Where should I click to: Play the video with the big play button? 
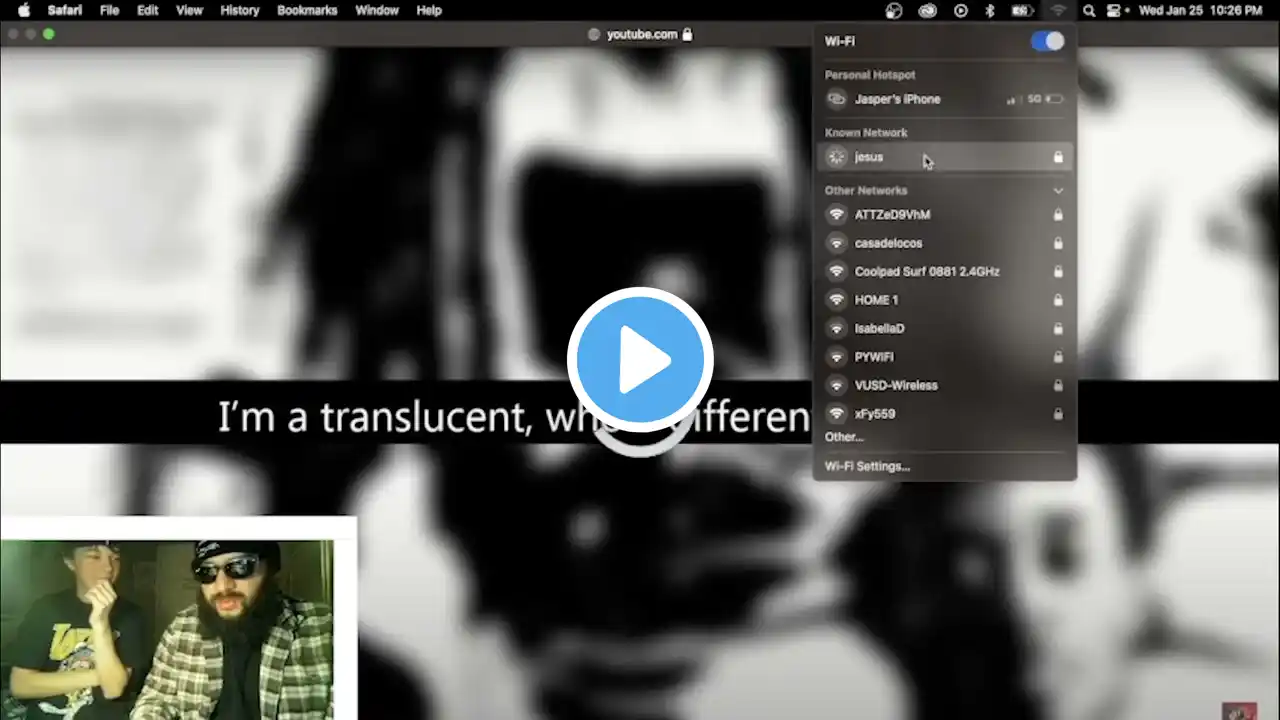point(640,360)
